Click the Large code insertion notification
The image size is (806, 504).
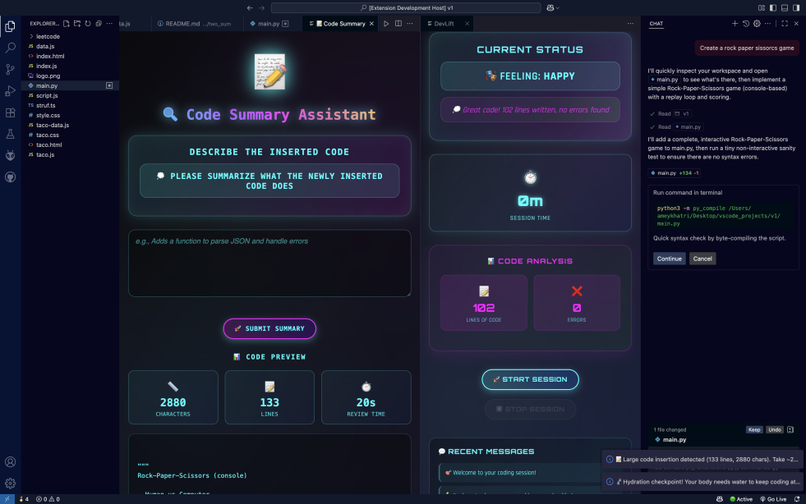tap(702, 459)
